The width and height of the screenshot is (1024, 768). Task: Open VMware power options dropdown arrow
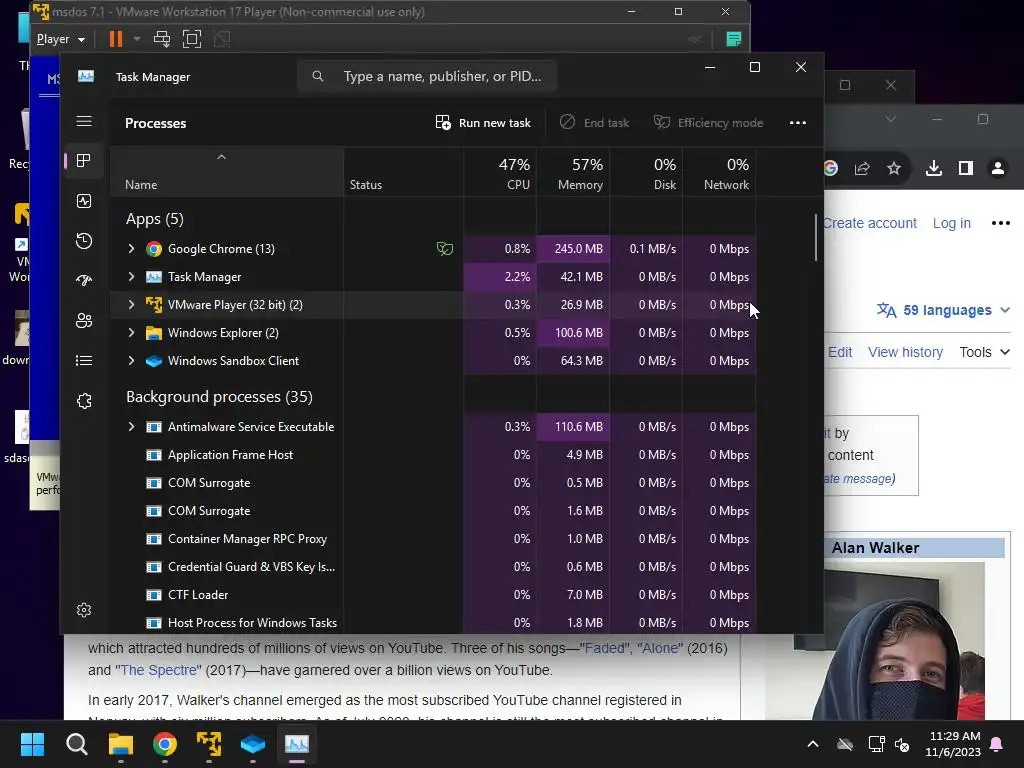point(136,39)
